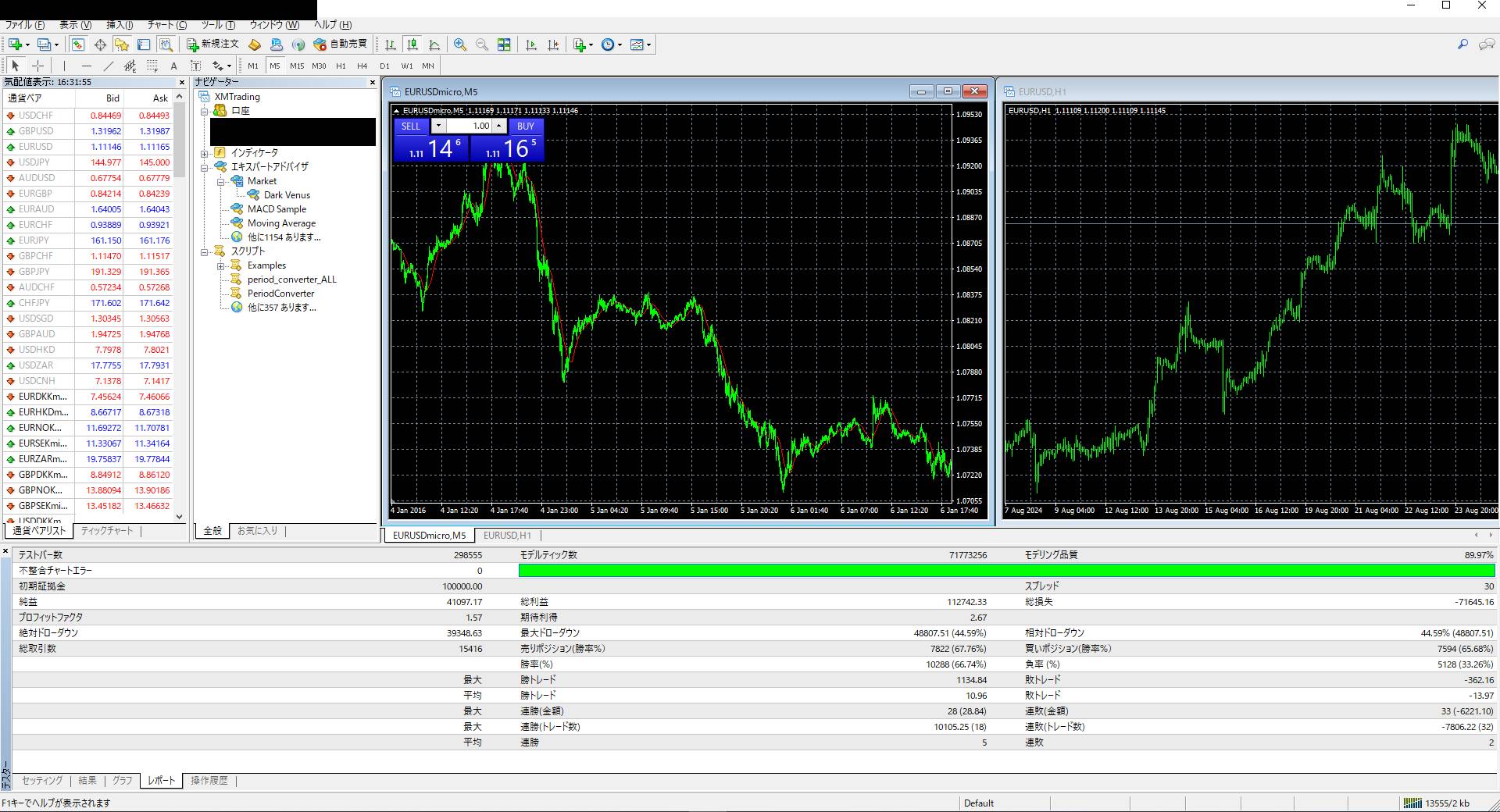Select the cursor tool
The height and width of the screenshot is (812, 1500).
click(x=16, y=66)
